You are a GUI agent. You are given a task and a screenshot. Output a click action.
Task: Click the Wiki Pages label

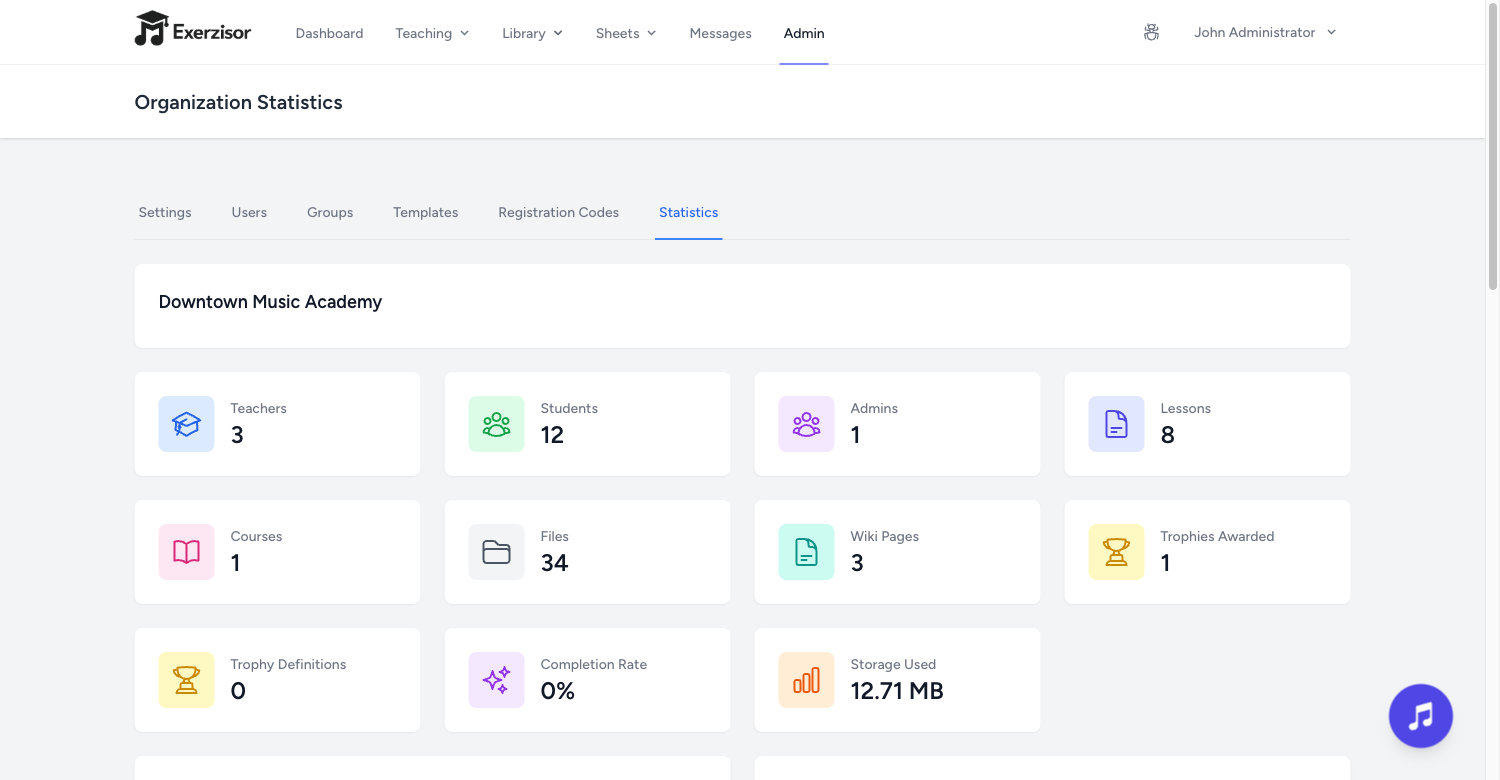point(884,536)
